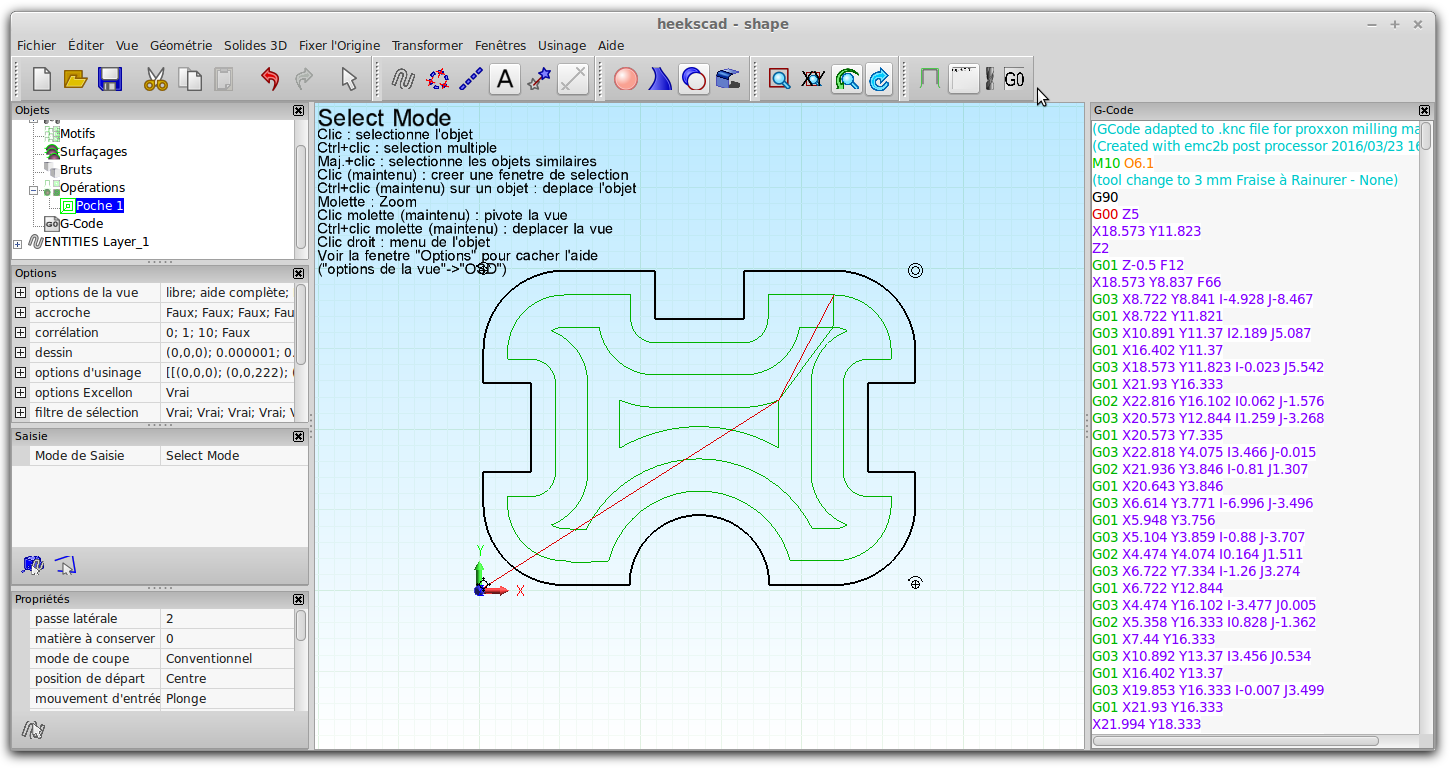Click the red sphere solid icon

(626, 79)
